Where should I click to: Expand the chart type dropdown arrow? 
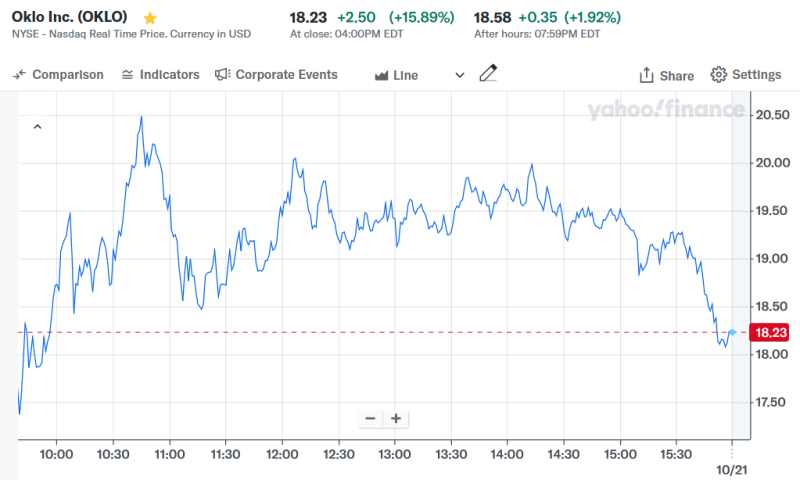pos(459,75)
